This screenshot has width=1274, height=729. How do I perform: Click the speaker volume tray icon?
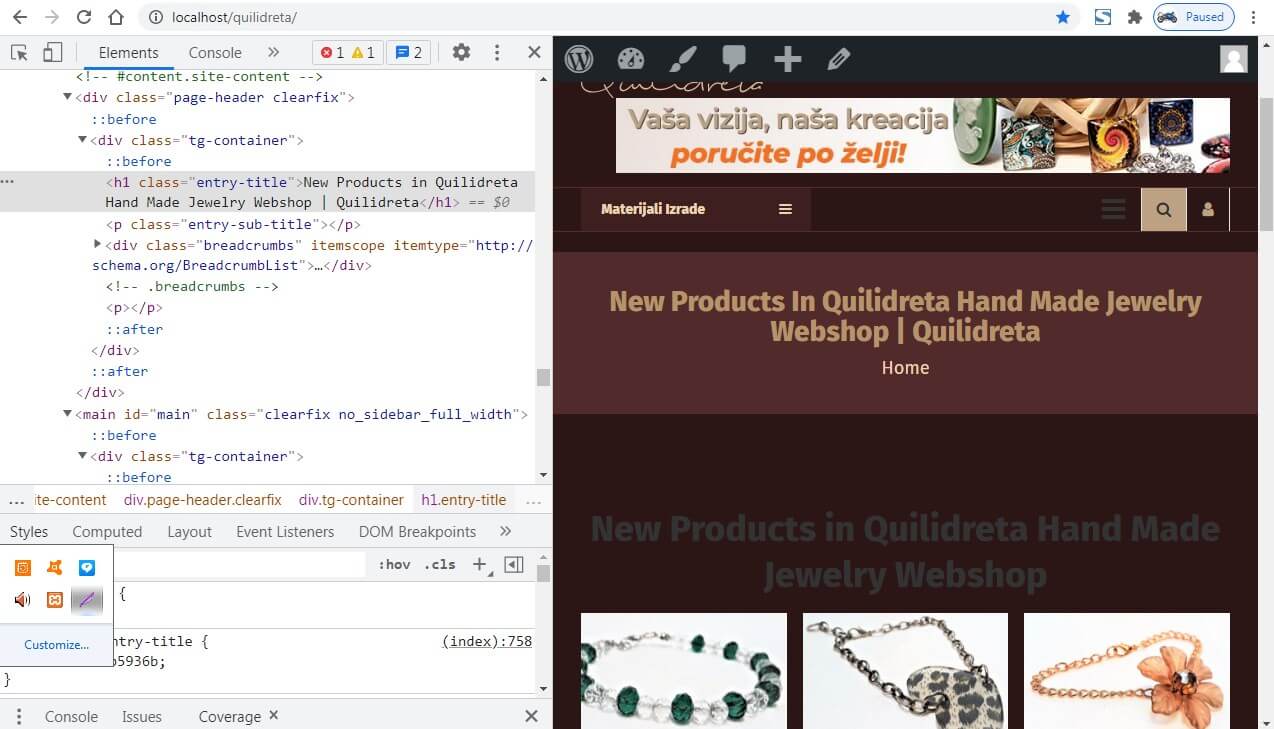coord(23,600)
